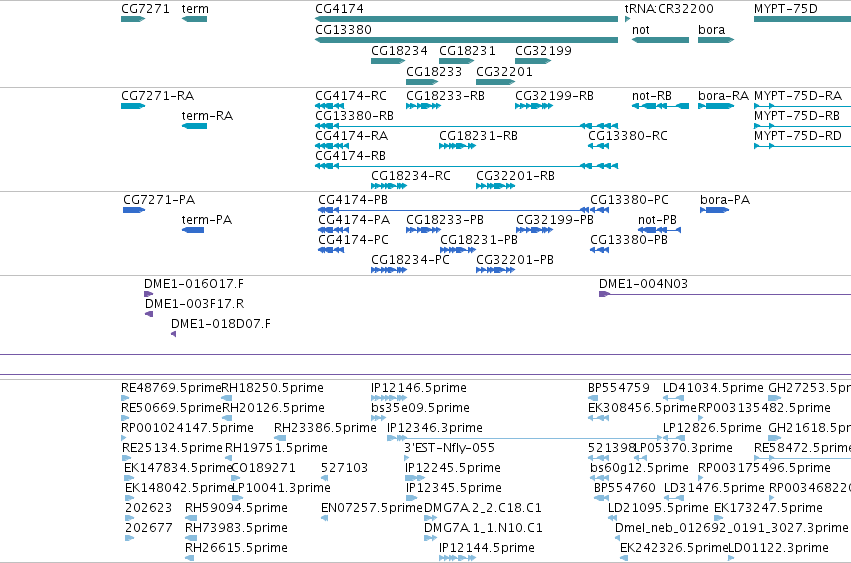Select gene CG32201
851x563 pixels.
[x=495, y=82]
